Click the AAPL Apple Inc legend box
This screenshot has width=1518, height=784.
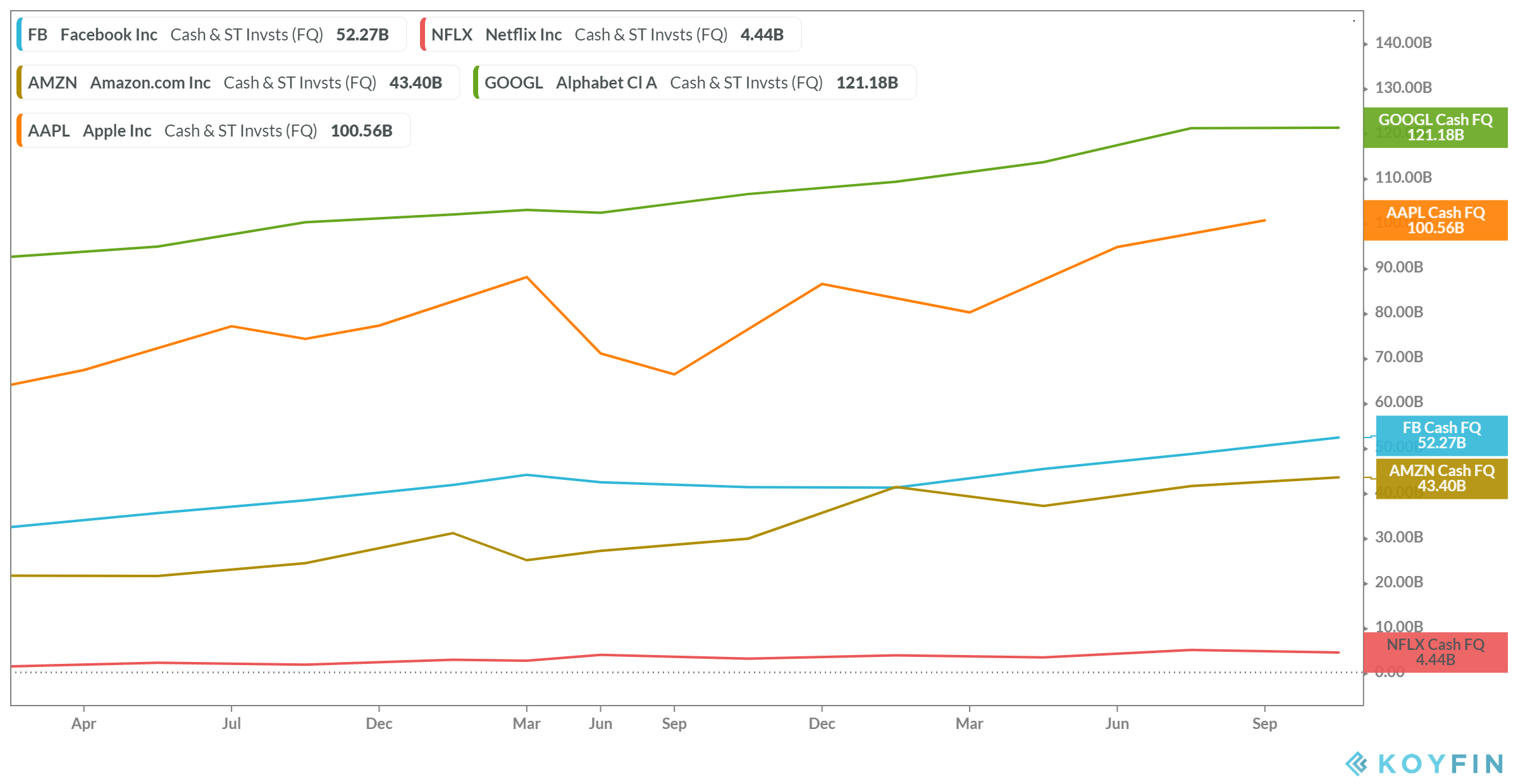coord(213,130)
